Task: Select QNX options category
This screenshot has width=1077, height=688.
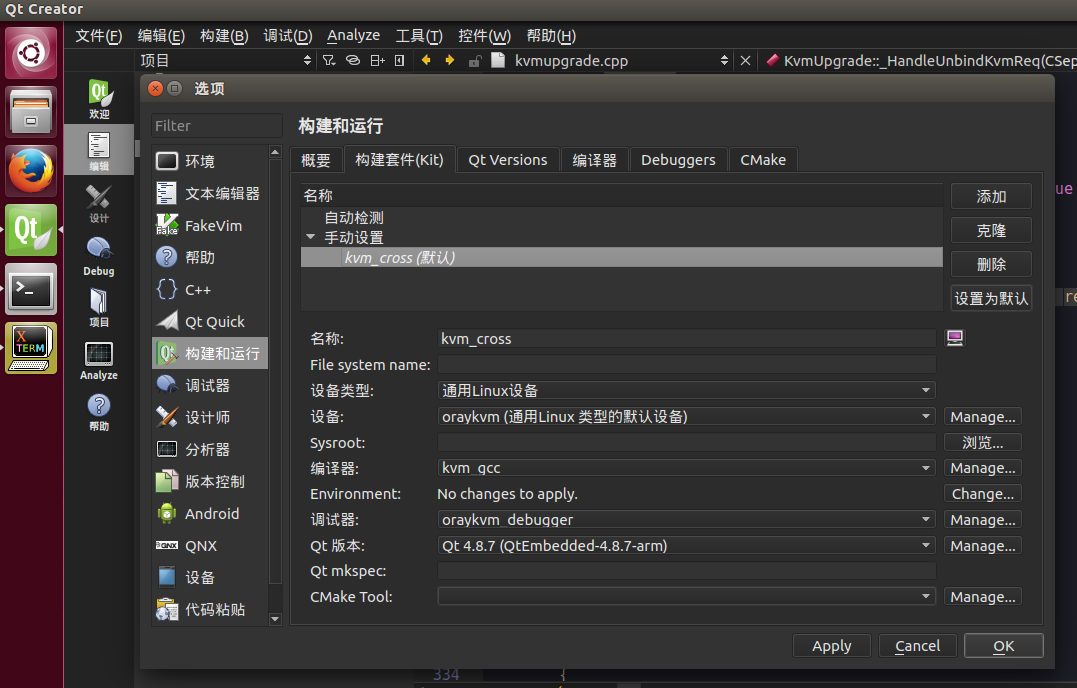Action: click(x=209, y=546)
